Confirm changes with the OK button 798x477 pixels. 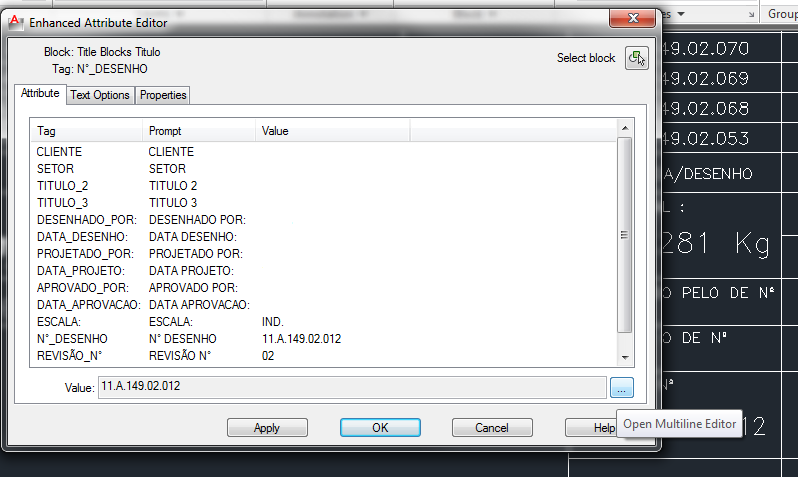point(380,428)
